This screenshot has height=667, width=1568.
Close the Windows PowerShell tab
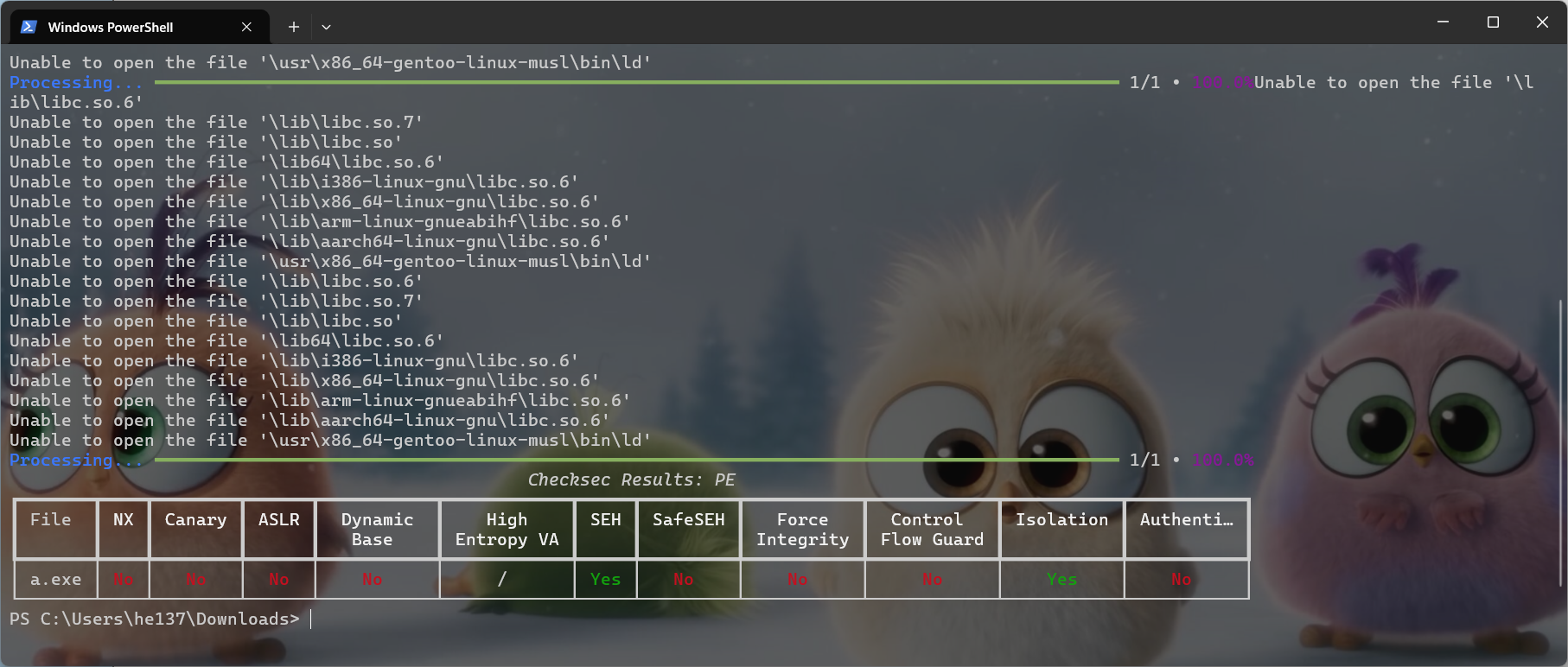246,27
